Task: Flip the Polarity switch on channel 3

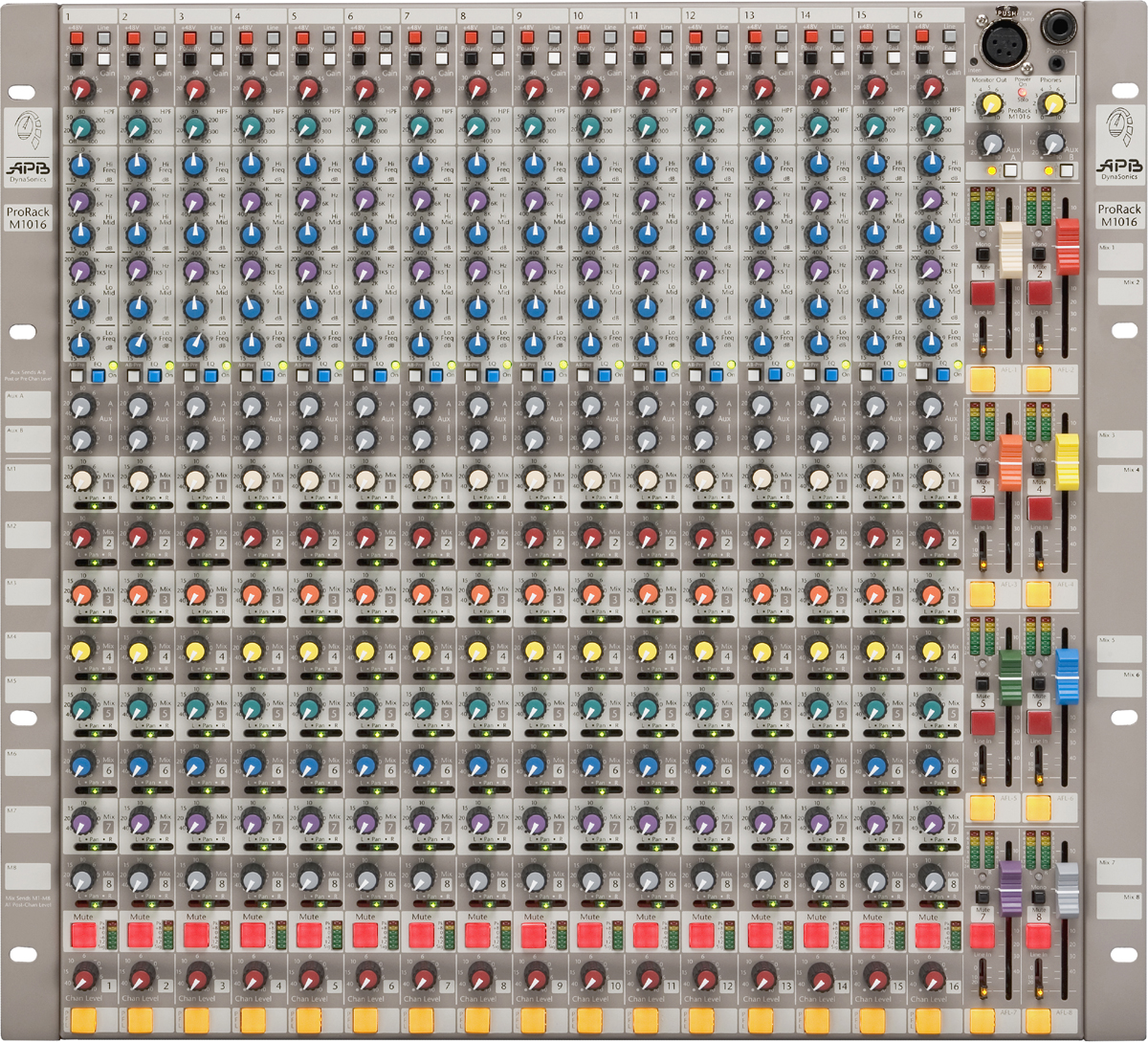Action: [x=188, y=59]
